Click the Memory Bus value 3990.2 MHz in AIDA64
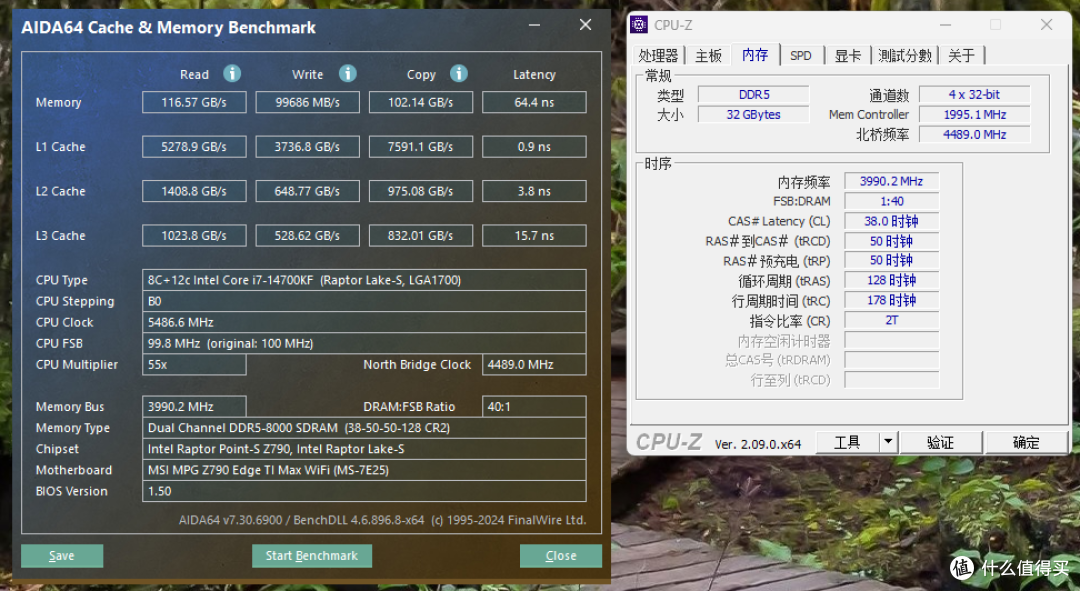Viewport: 1080px width, 591px height. point(194,406)
